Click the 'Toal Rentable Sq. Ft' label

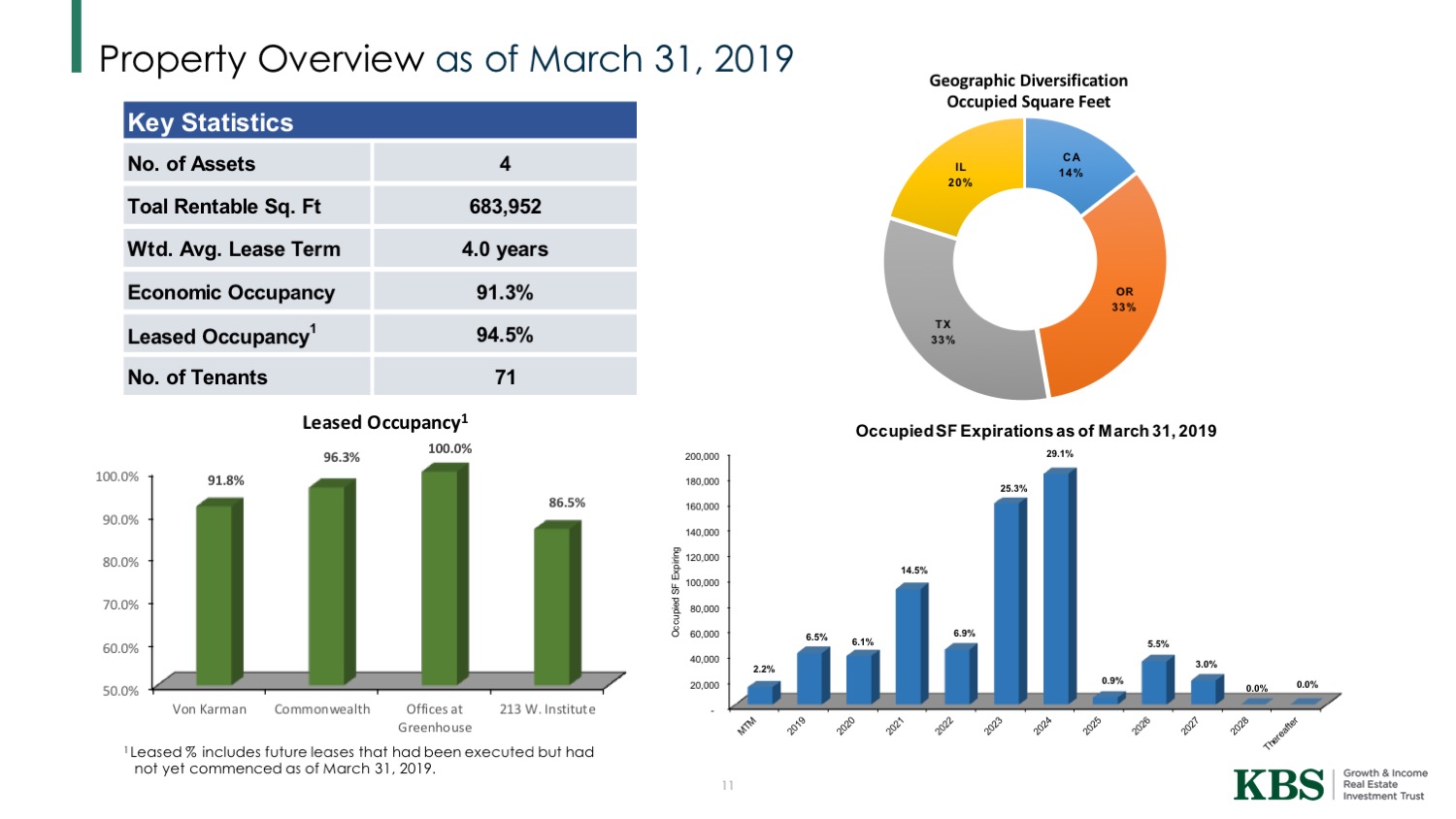click(x=224, y=207)
